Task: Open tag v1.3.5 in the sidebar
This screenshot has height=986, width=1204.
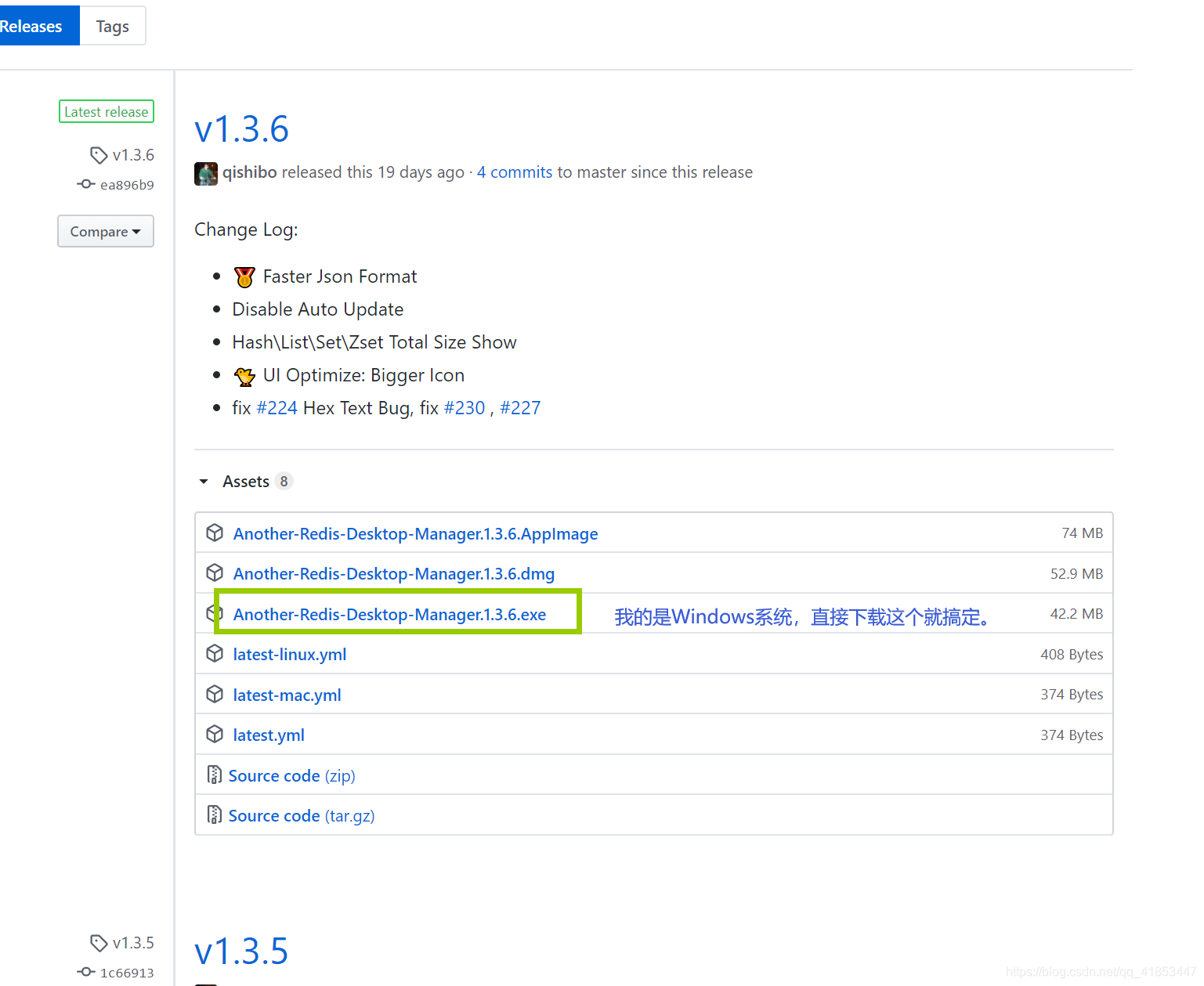Action: 133,943
